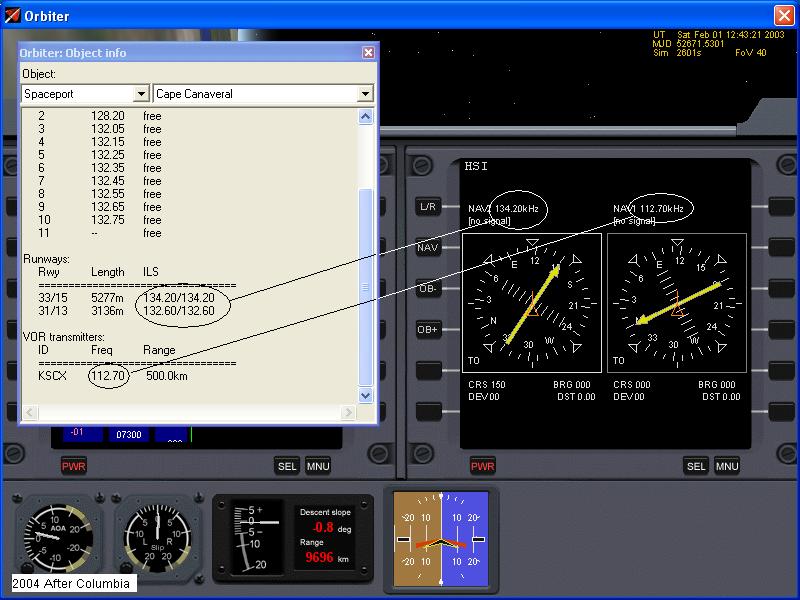
Task: Click the Orbiter title bar app icon
Action: 12,15
